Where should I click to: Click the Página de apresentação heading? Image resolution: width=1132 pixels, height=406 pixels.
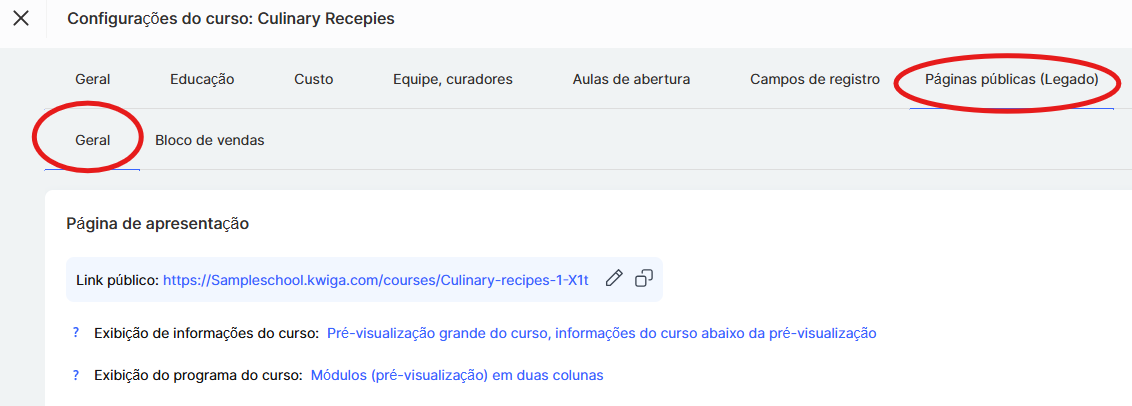coord(157,224)
